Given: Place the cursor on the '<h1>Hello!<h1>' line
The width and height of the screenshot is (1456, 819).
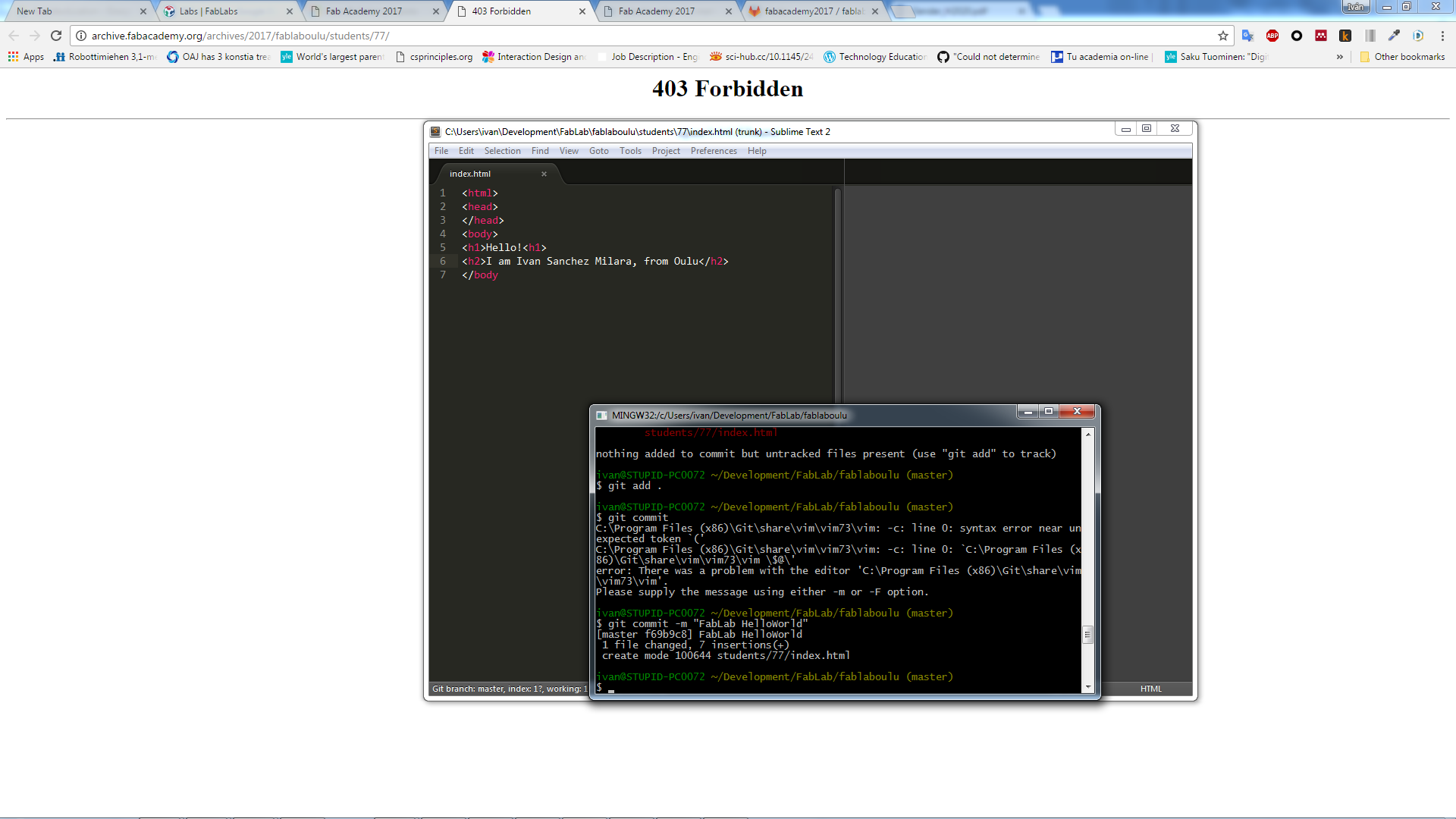Looking at the screenshot, I should [x=504, y=247].
